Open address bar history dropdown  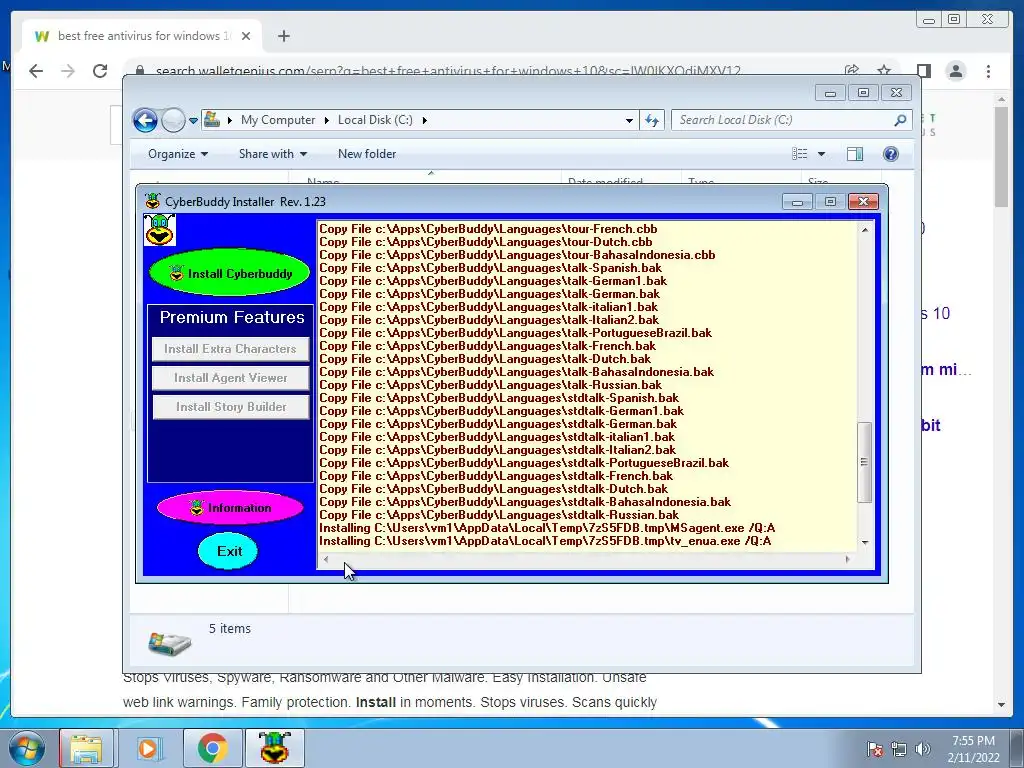(x=629, y=120)
